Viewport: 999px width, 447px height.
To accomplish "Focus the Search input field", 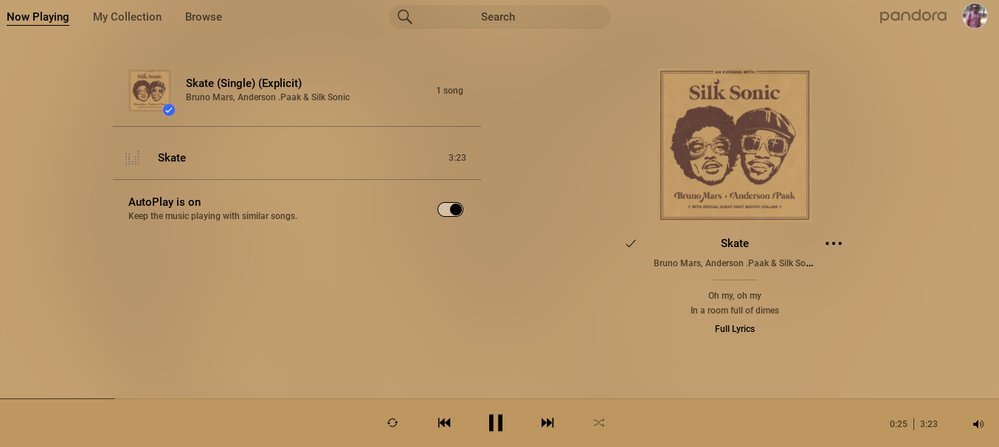I will [x=500, y=17].
